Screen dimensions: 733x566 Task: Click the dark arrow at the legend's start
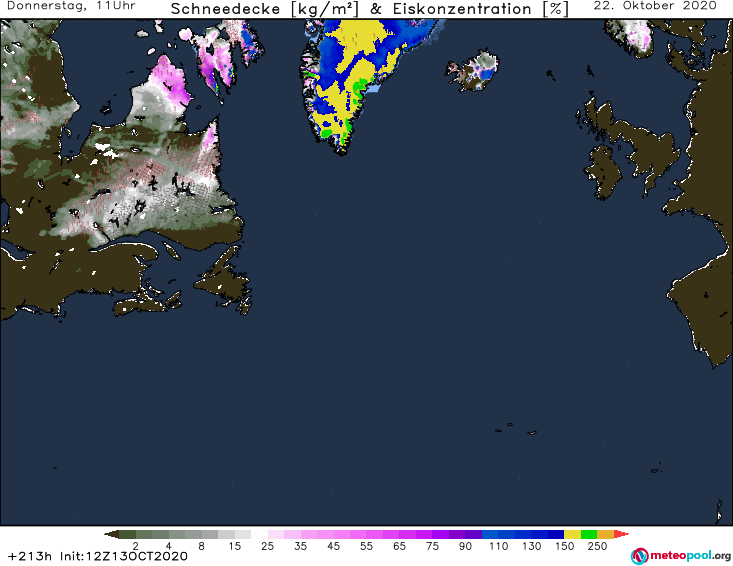111,534
